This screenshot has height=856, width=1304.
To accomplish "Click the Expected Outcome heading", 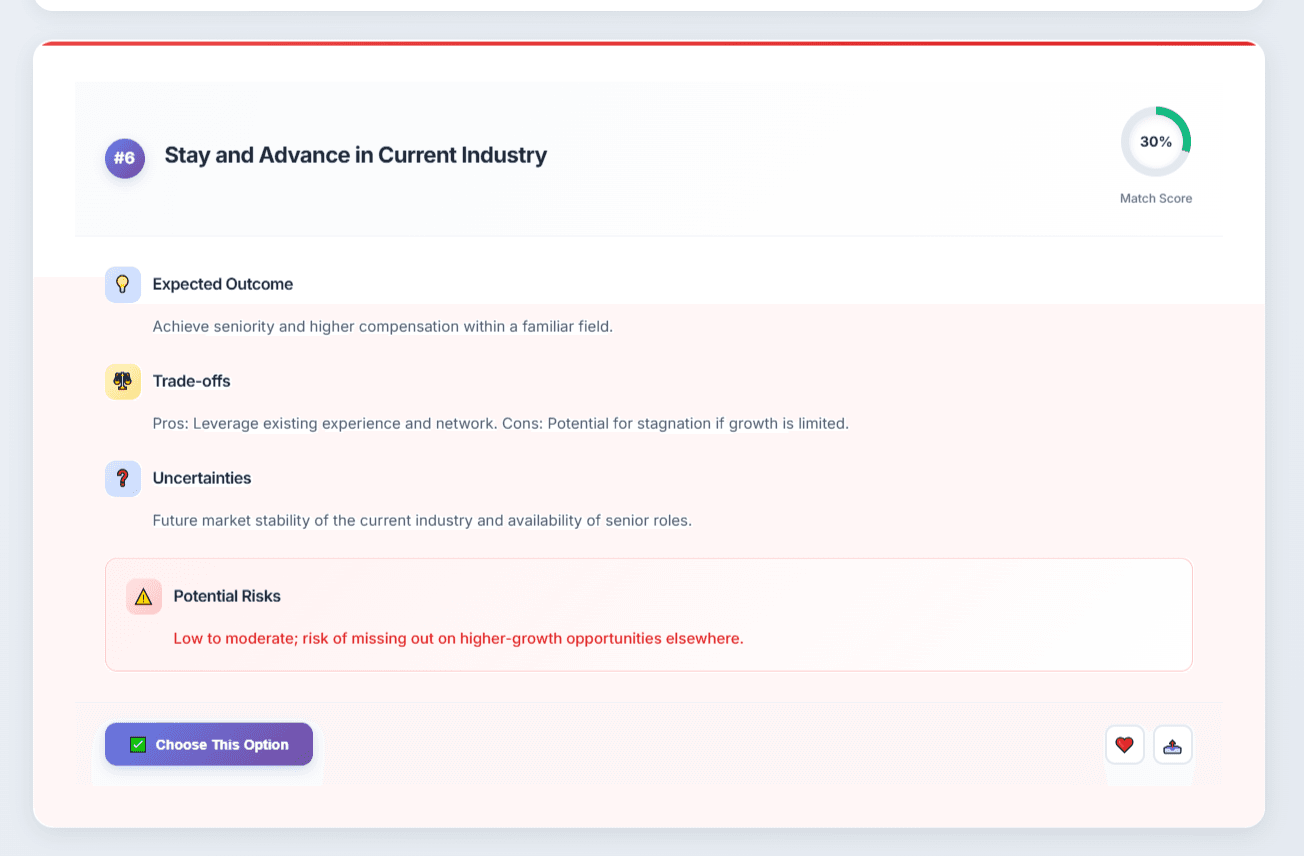I will coord(223,284).
